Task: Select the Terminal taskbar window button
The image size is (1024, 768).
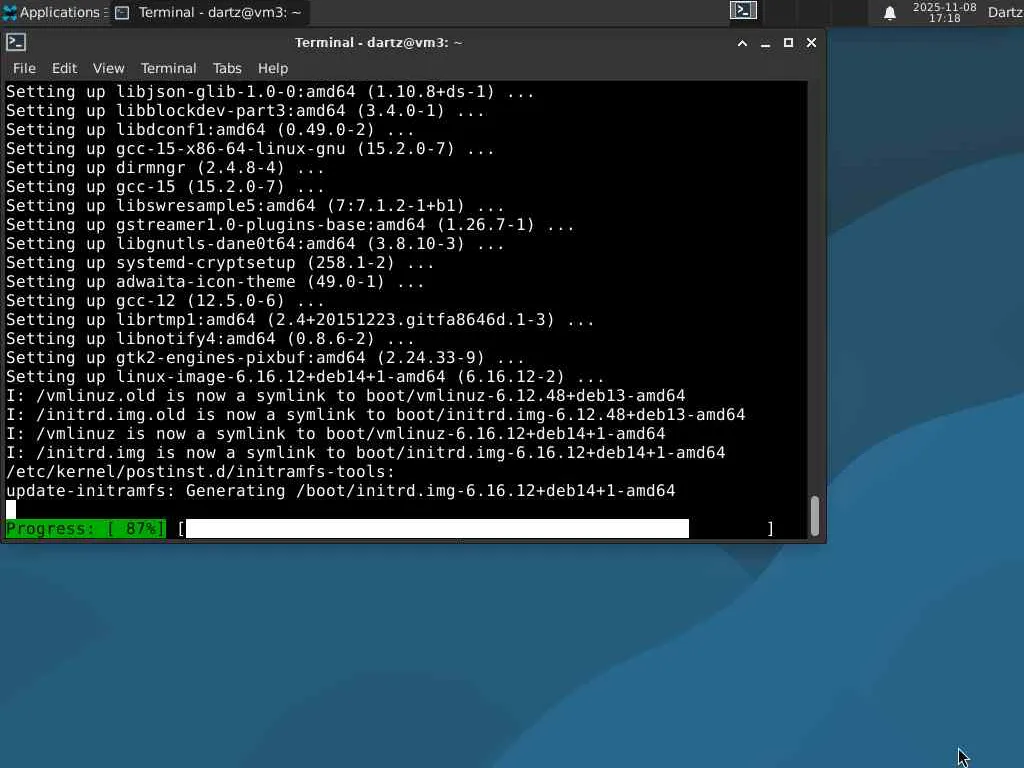Action: point(209,12)
